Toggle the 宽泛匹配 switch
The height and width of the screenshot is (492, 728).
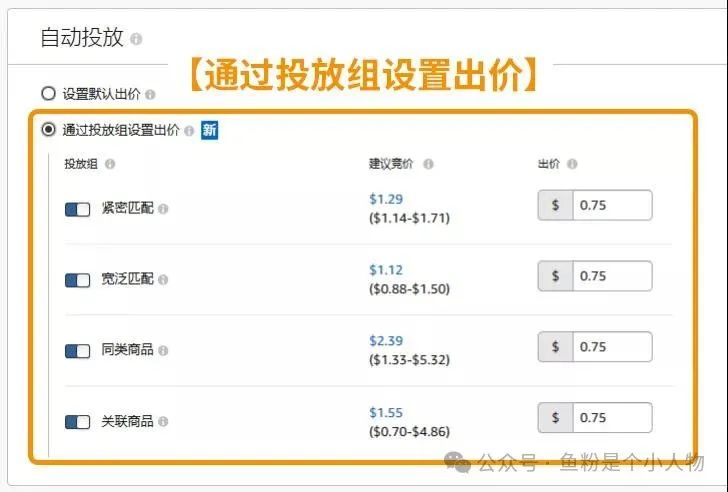78,280
